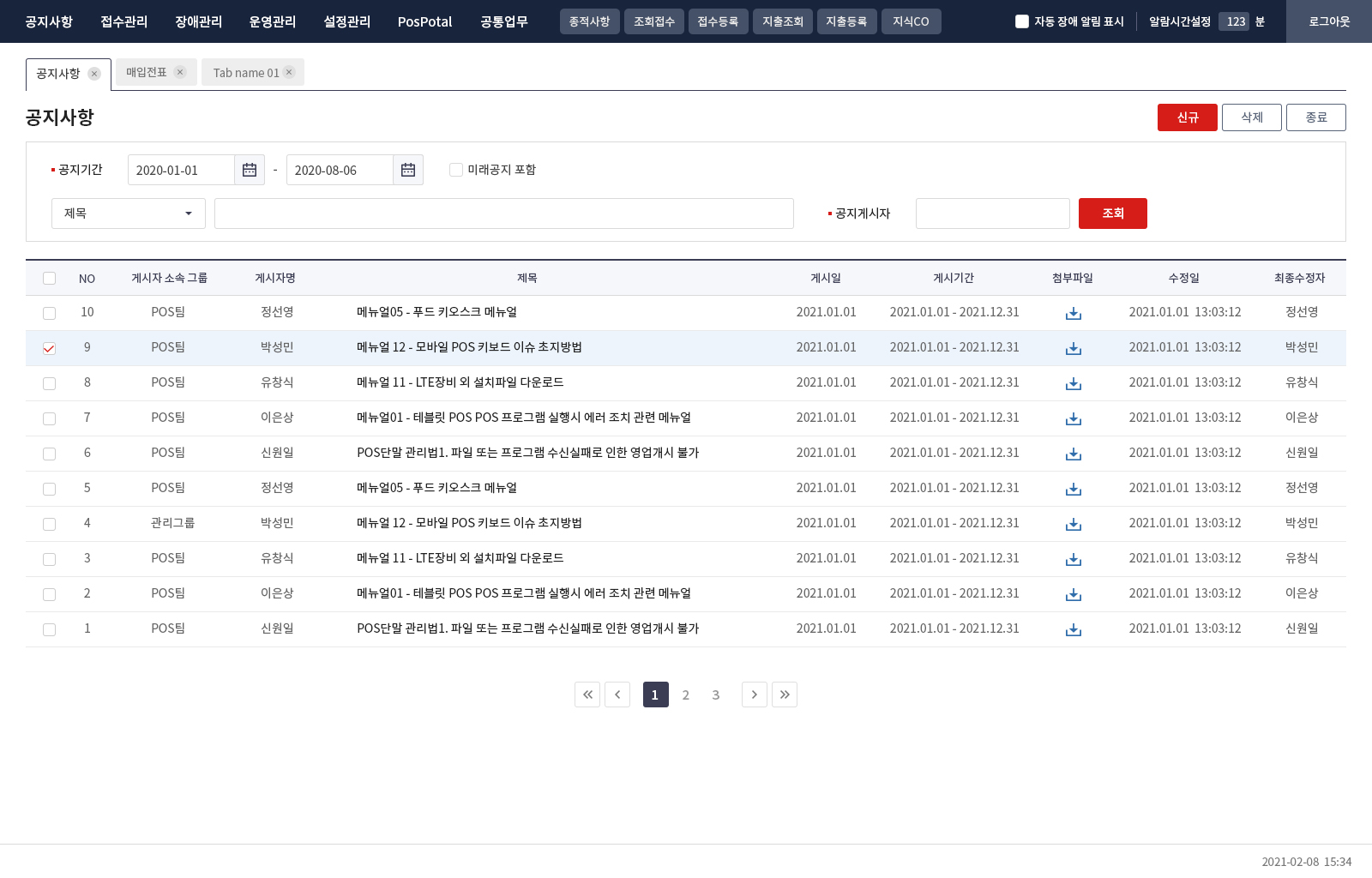Open the end date calendar picker

click(x=408, y=170)
